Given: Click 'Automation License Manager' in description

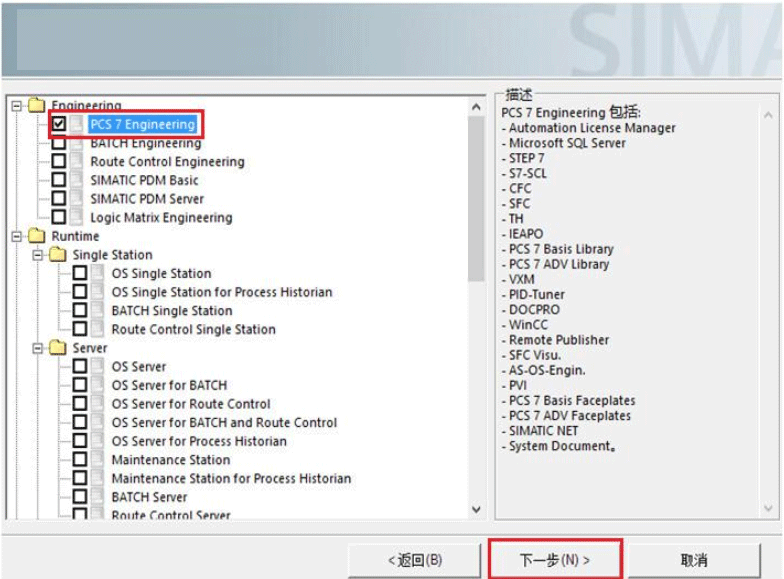Looking at the screenshot, I should (x=592, y=128).
